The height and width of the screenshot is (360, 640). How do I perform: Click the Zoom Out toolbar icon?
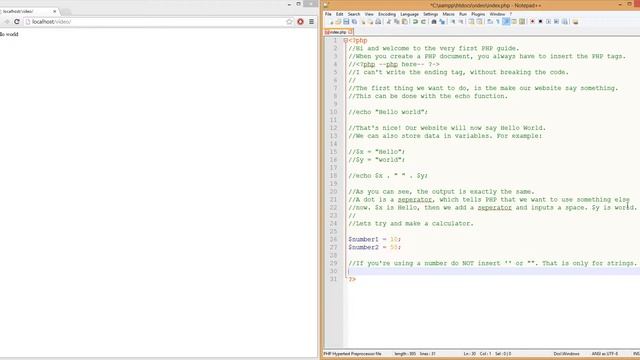461,22
